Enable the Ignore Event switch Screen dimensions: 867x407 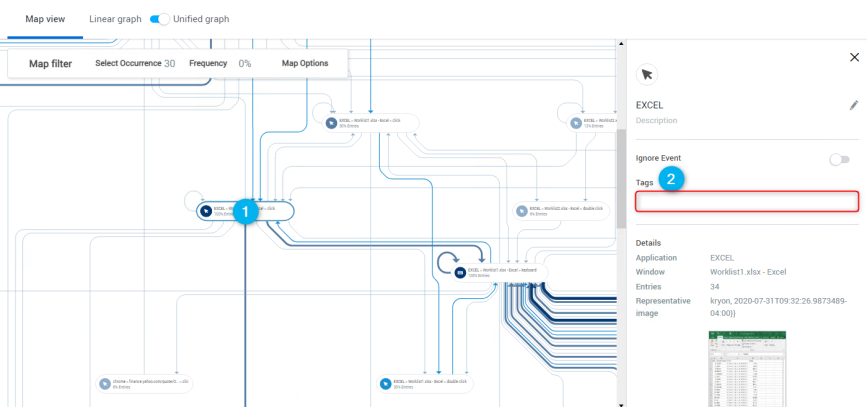point(839,160)
